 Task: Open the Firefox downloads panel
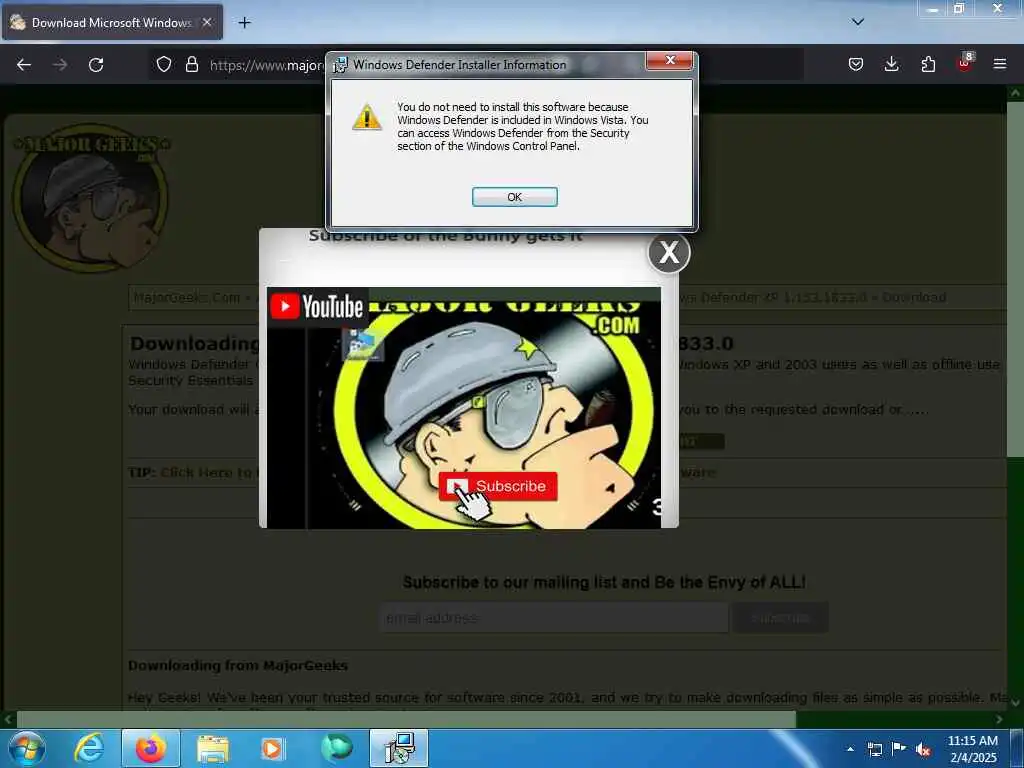pyautogui.click(x=891, y=64)
